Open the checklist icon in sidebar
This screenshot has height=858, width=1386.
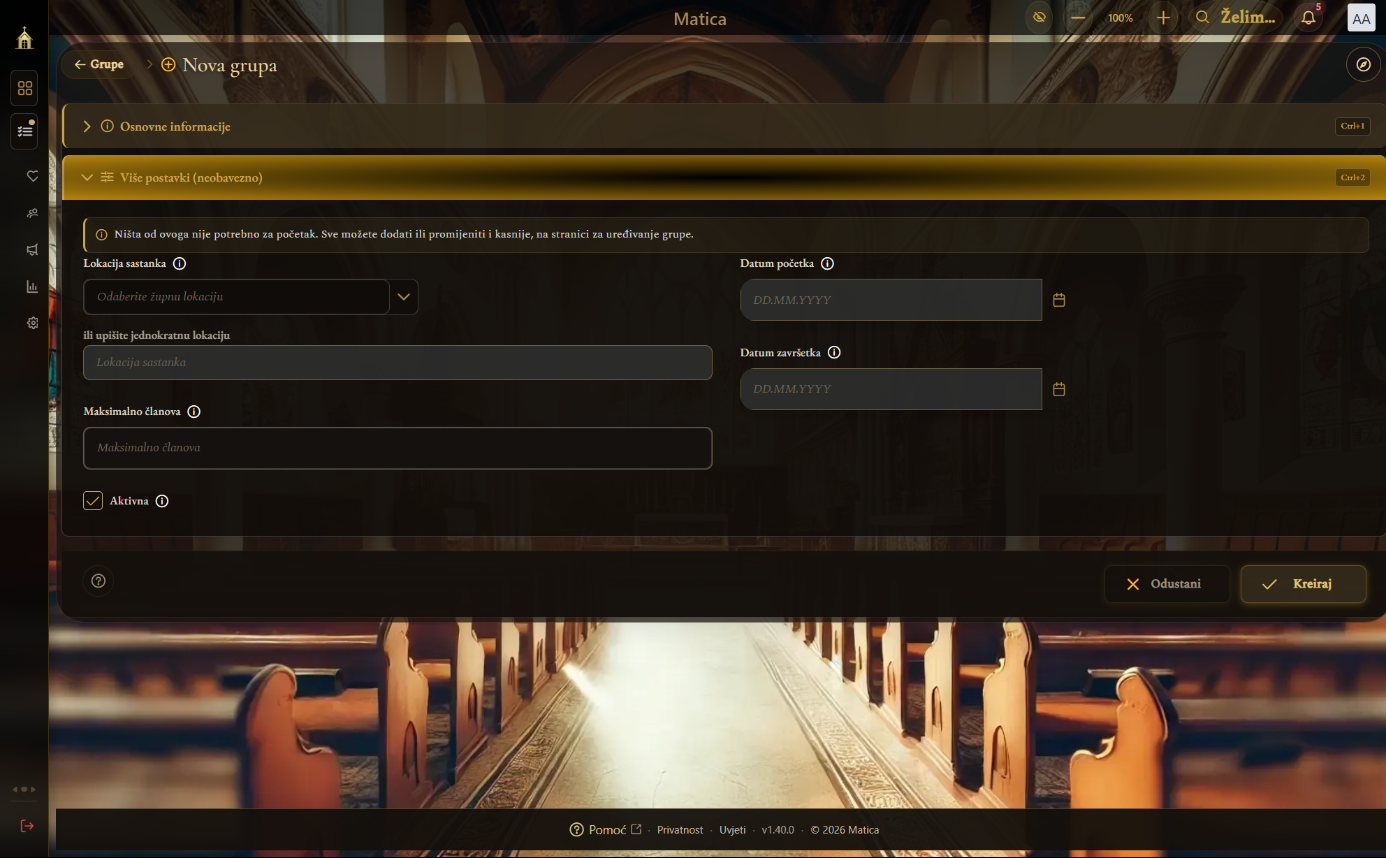tap(25, 131)
